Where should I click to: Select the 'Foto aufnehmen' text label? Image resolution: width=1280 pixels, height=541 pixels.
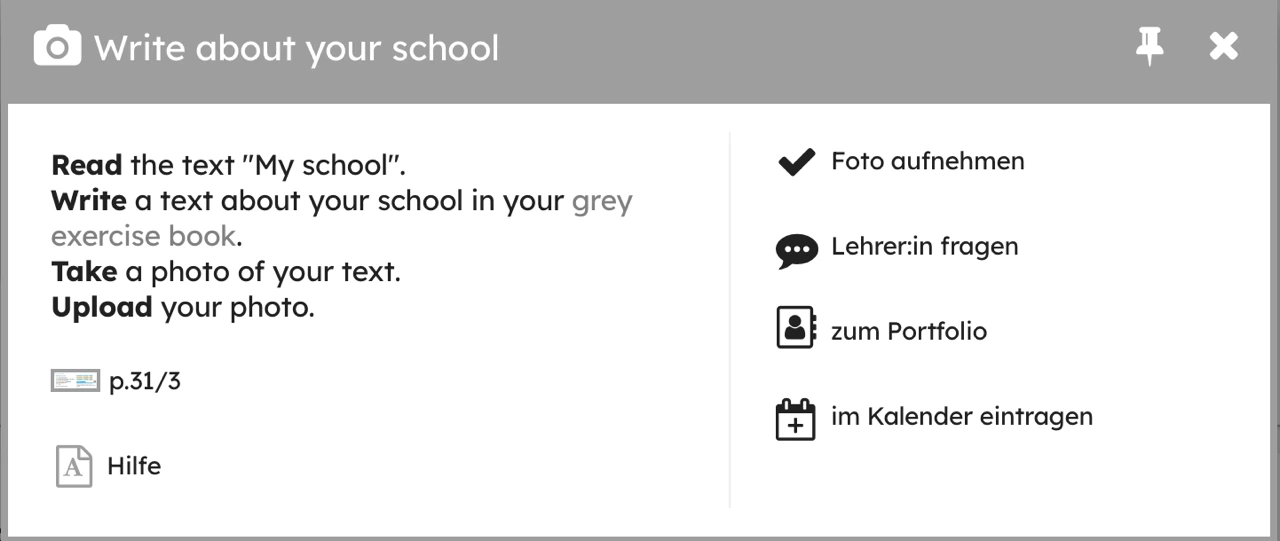click(x=927, y=161)
